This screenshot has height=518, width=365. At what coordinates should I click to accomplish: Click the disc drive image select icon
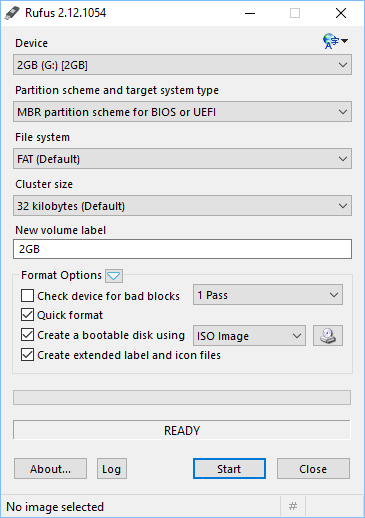point(328,336)
